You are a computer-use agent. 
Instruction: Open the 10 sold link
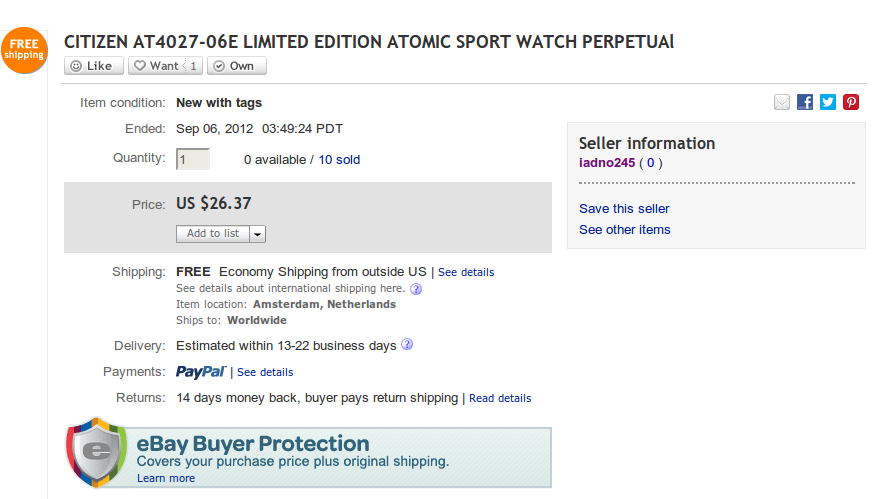pos(339,160)
